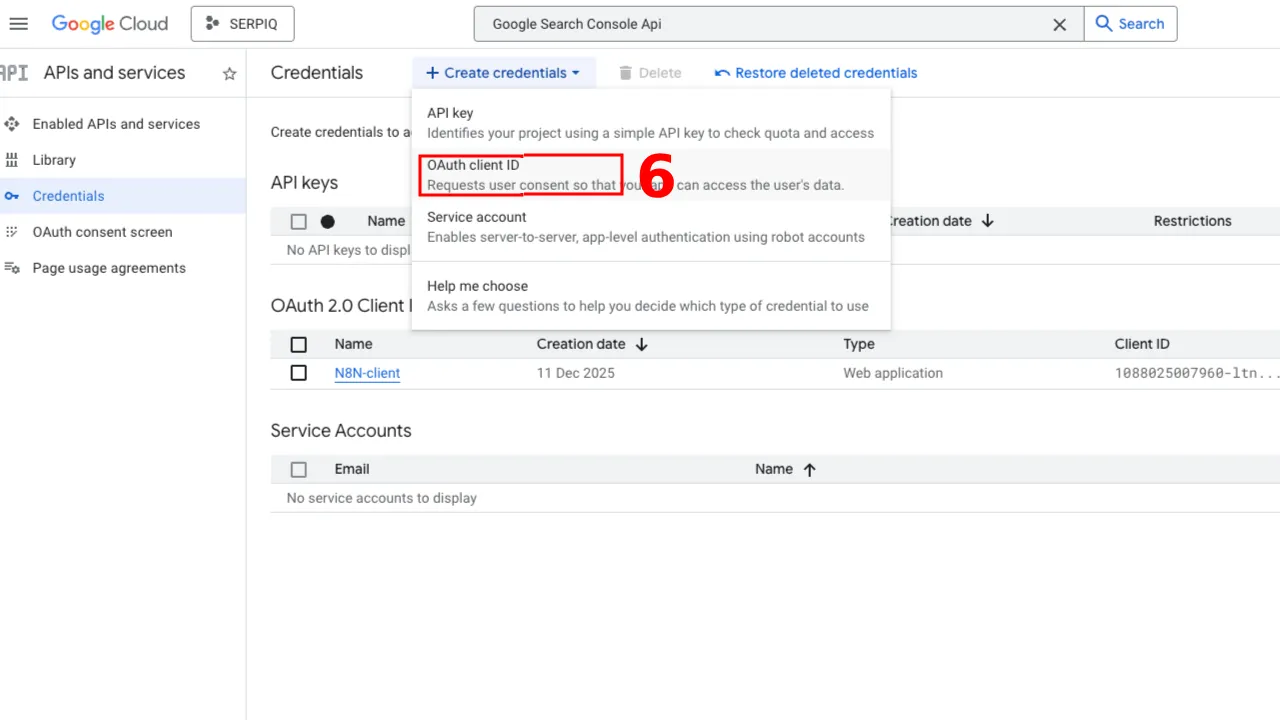Click the OAuth consent screen icon
This screenshot has width=1280, height=720.
pyautogui.click(x=12, y=232)
